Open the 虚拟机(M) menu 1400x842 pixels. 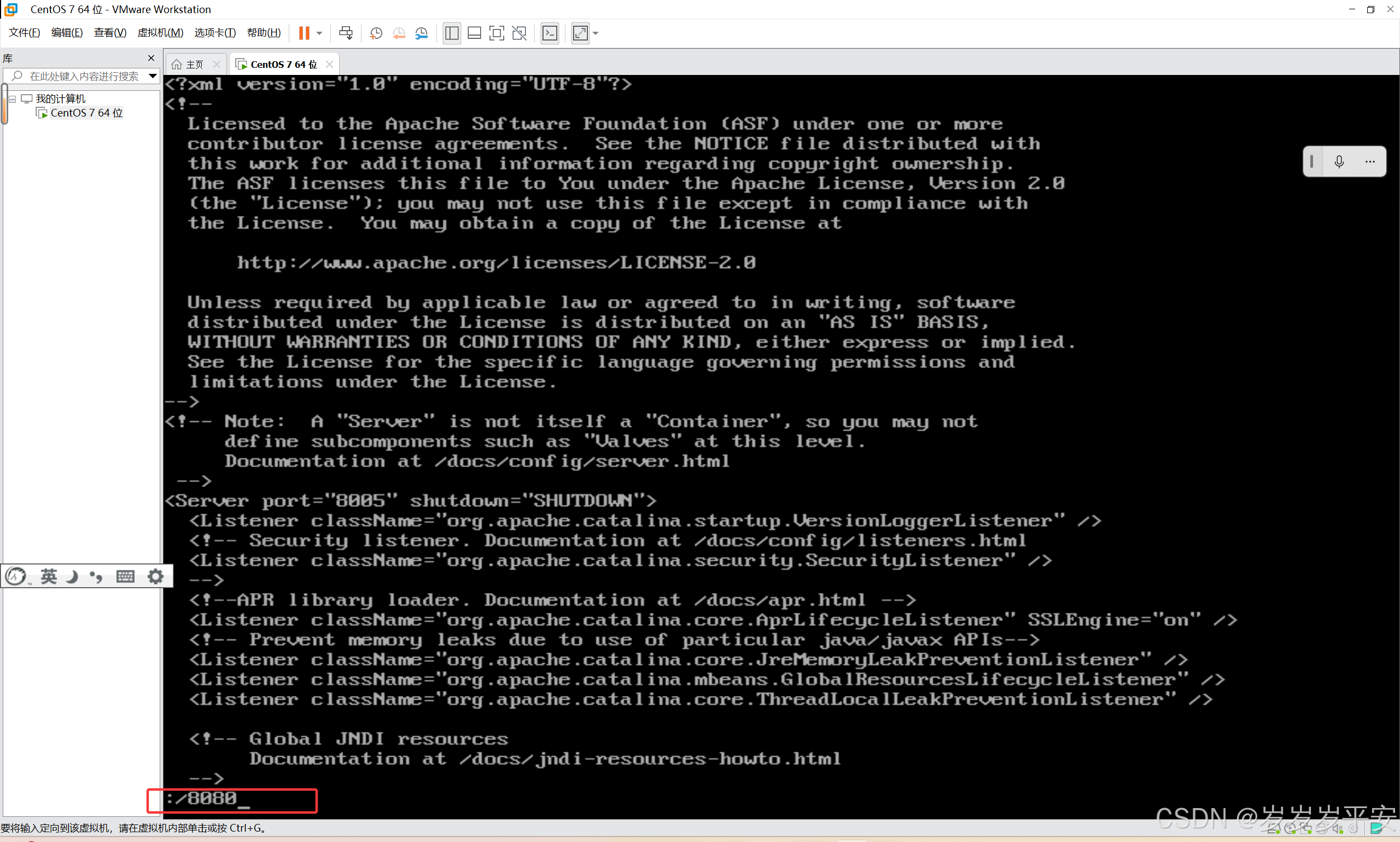pyautogui.click(x=160, y=32)
